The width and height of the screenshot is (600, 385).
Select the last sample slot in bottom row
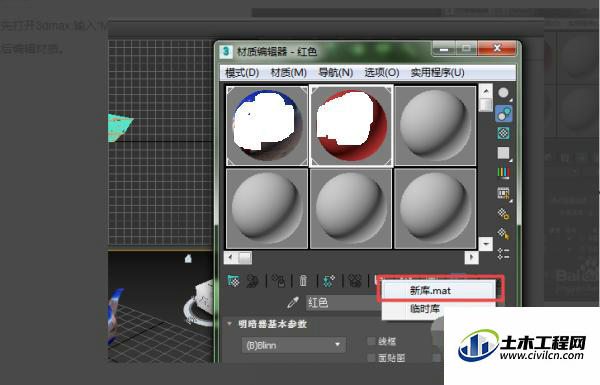(x=435, y=209)
